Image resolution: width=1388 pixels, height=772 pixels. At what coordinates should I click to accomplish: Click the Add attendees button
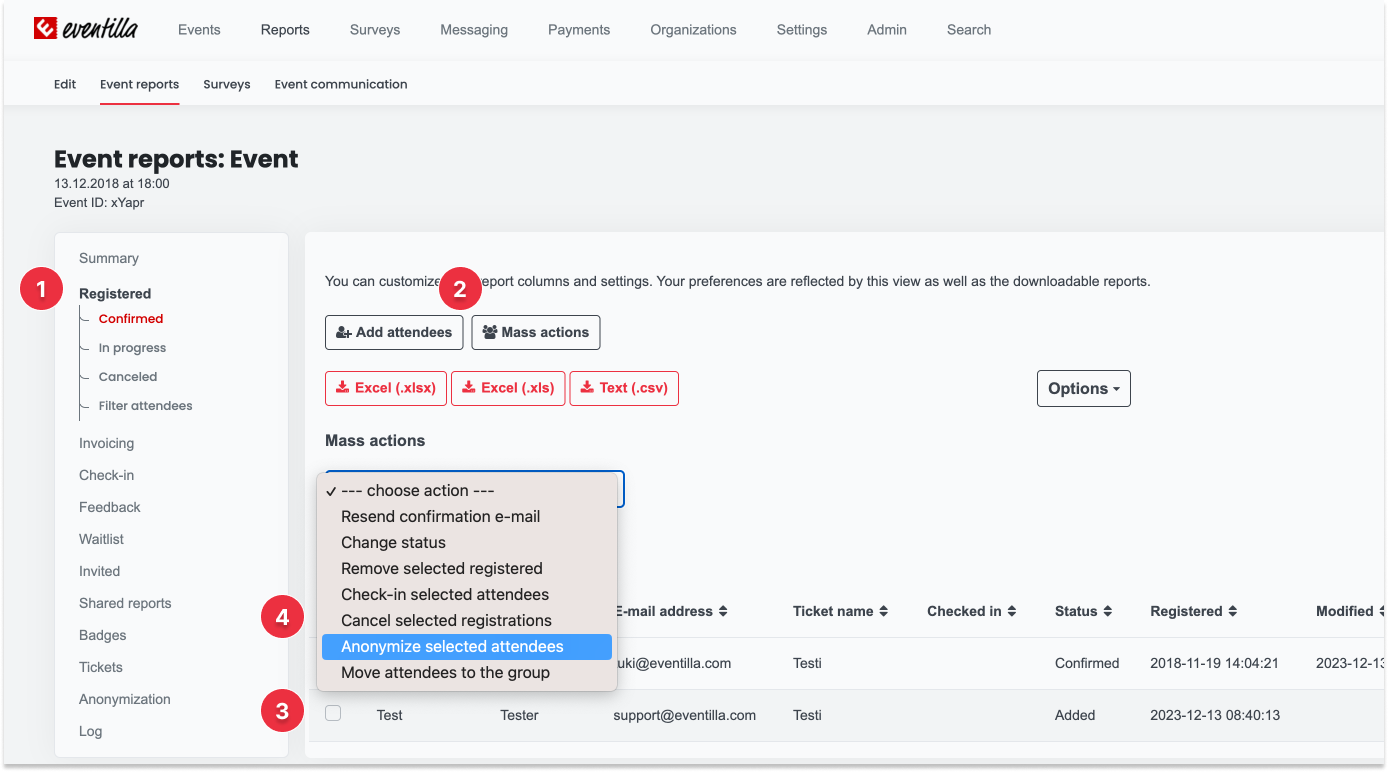394,333
